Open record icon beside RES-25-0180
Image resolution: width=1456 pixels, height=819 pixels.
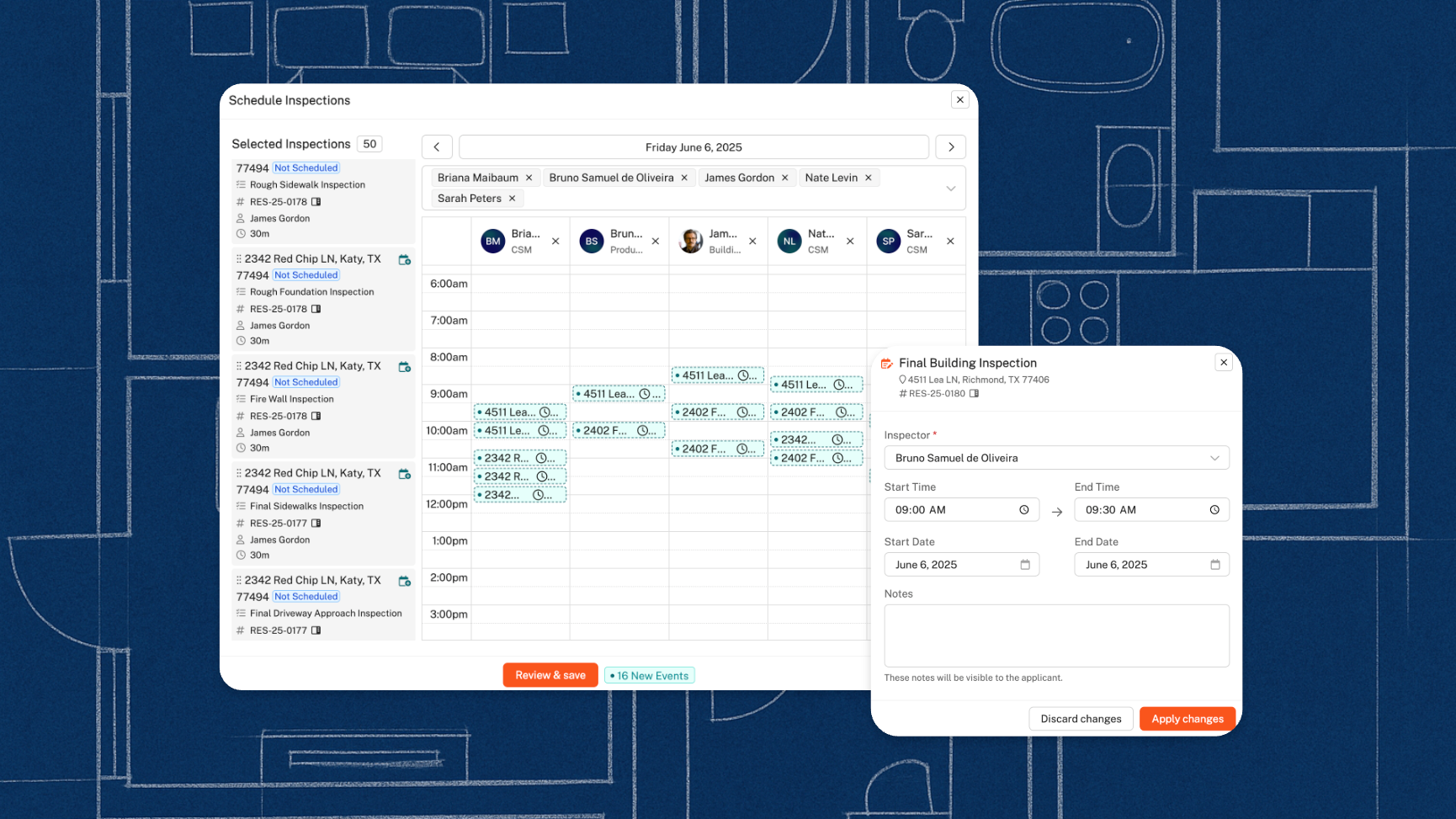974,394
